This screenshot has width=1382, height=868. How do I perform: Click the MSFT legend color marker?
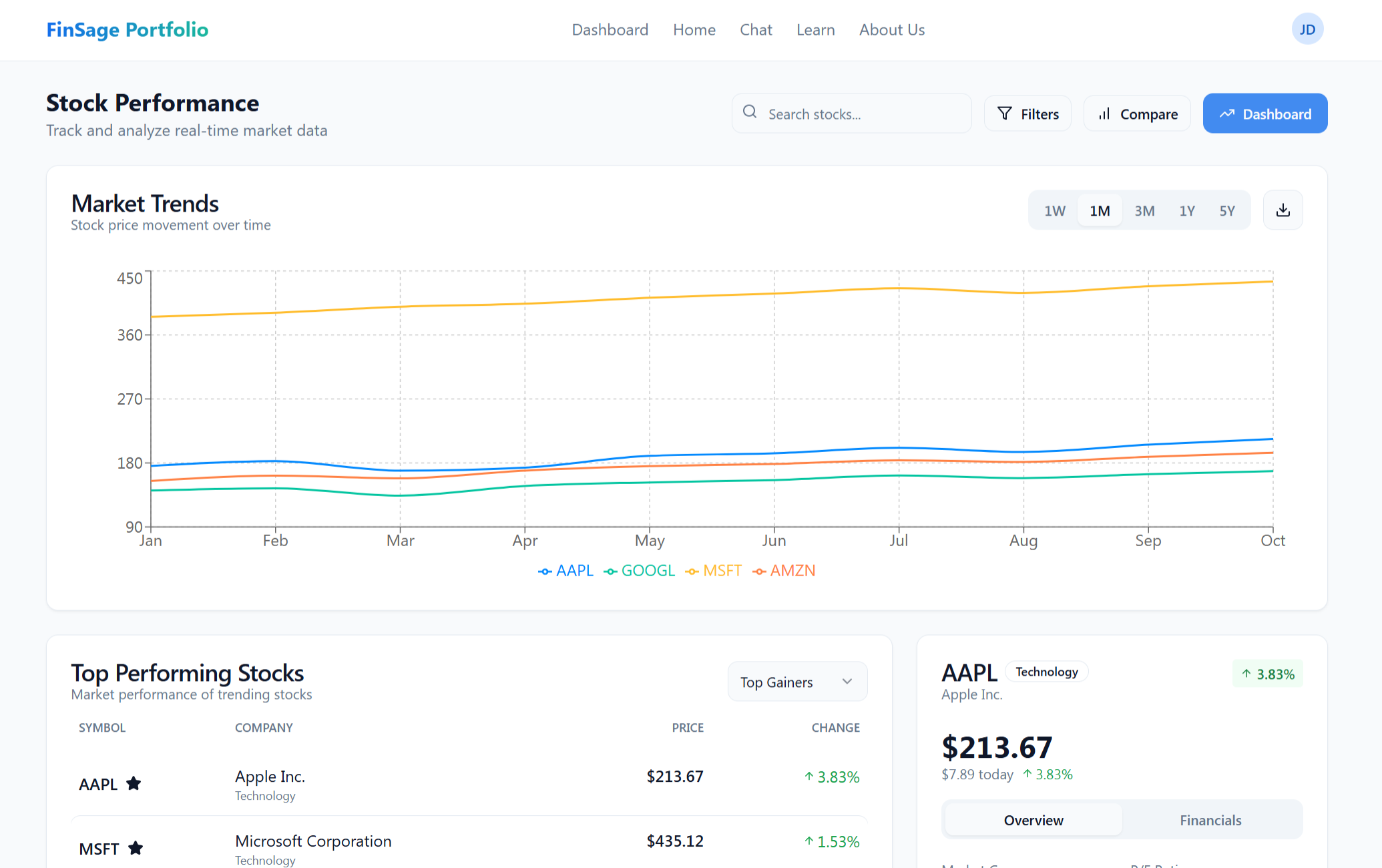tap(692, 572)
